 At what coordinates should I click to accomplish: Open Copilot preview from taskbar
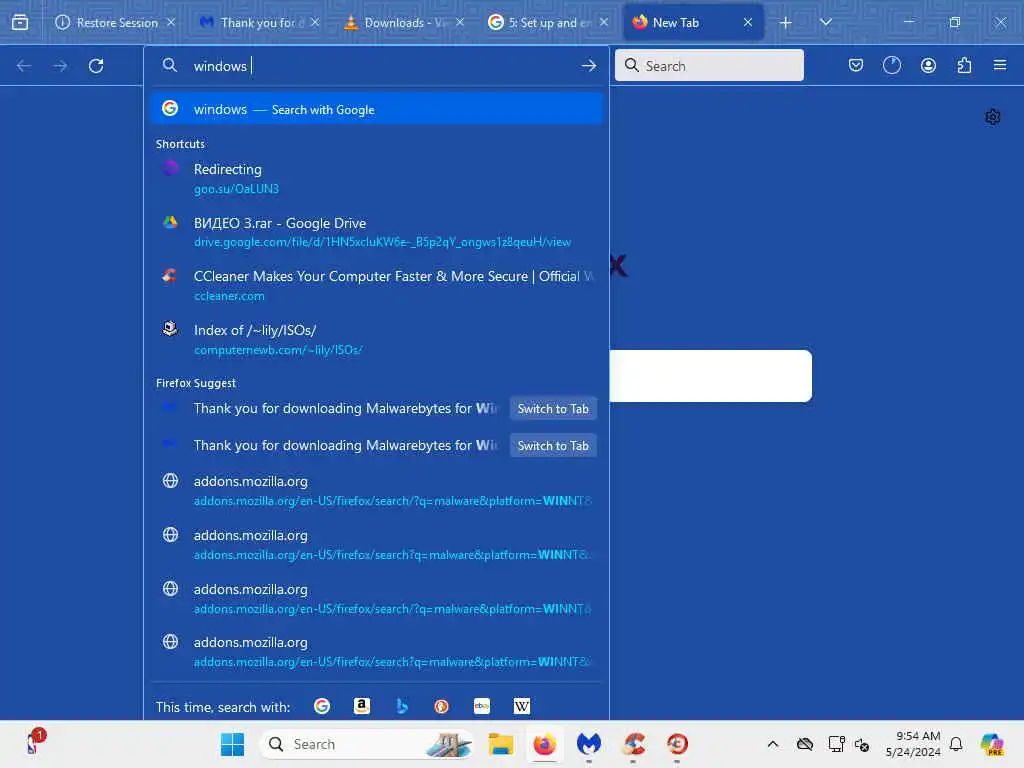click(x=992, y=744)
